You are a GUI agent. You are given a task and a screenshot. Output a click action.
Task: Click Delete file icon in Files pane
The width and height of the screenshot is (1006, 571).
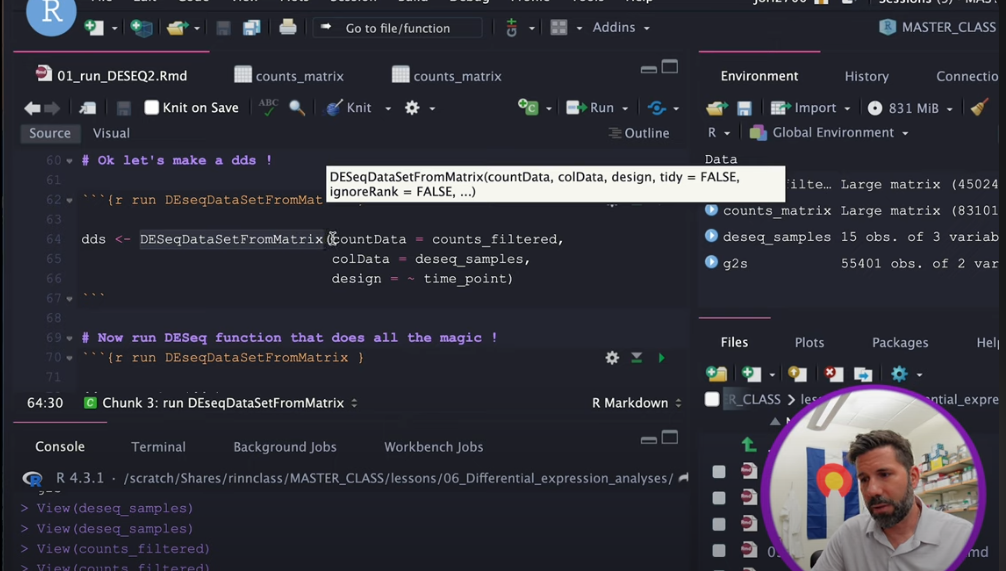[833, 373]
